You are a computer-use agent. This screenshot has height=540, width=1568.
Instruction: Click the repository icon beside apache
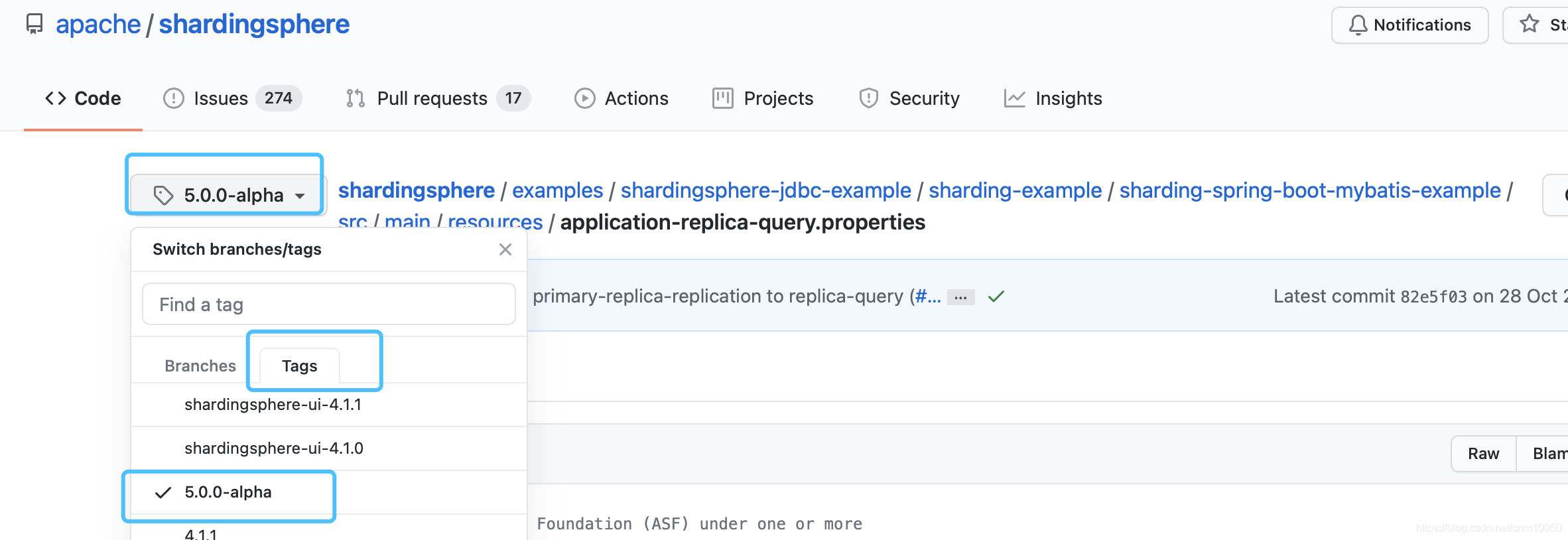[34, 25]
